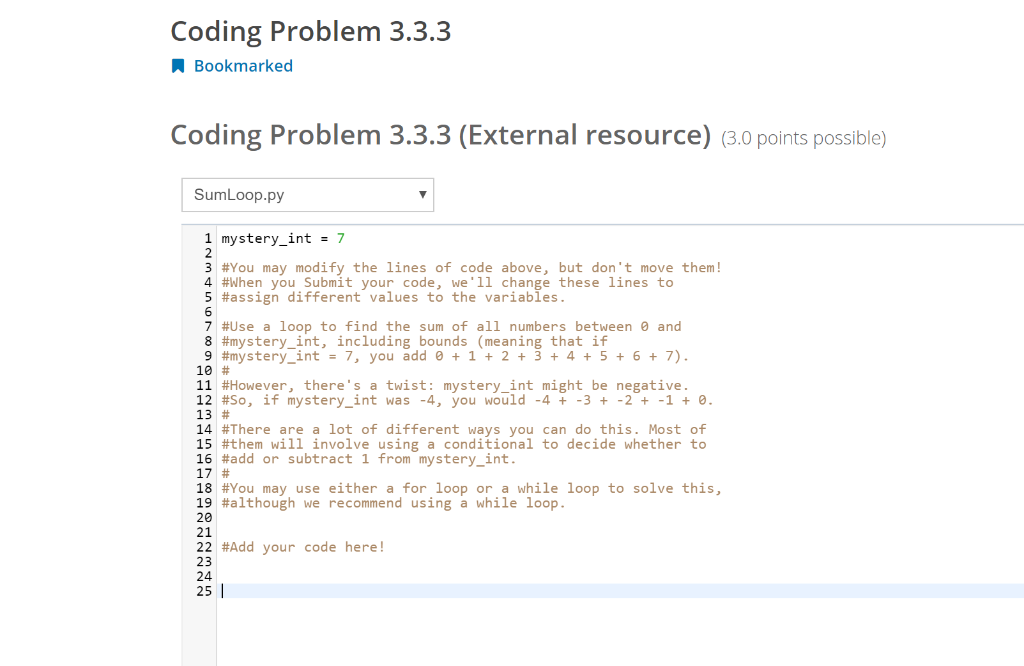The image size is (1024, 666).
Task: Click 'Coding Problem 3.3.3 (External resource)' heading
Action: [440, 135]
